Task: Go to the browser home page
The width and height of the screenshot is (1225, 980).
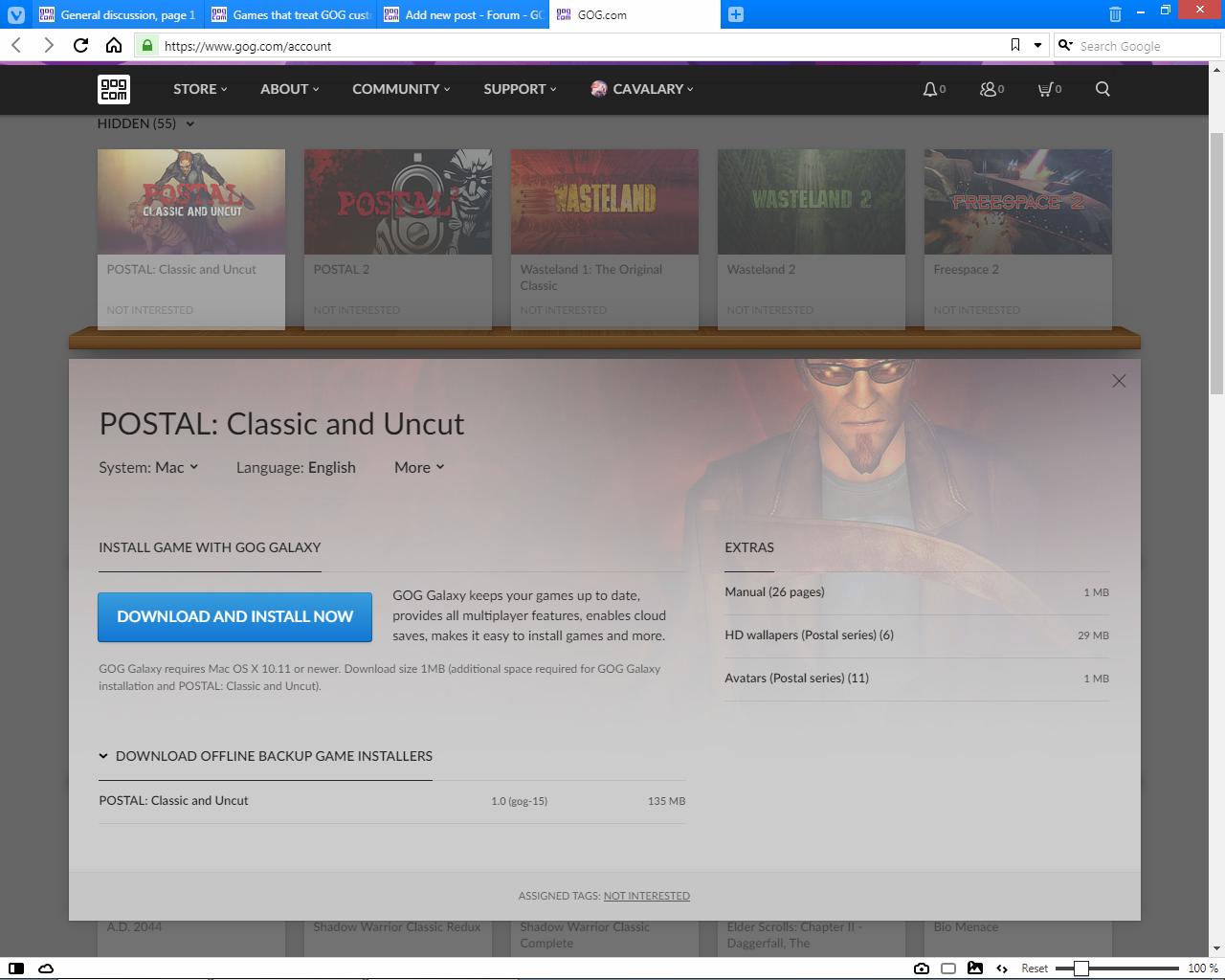Action: 114,45
